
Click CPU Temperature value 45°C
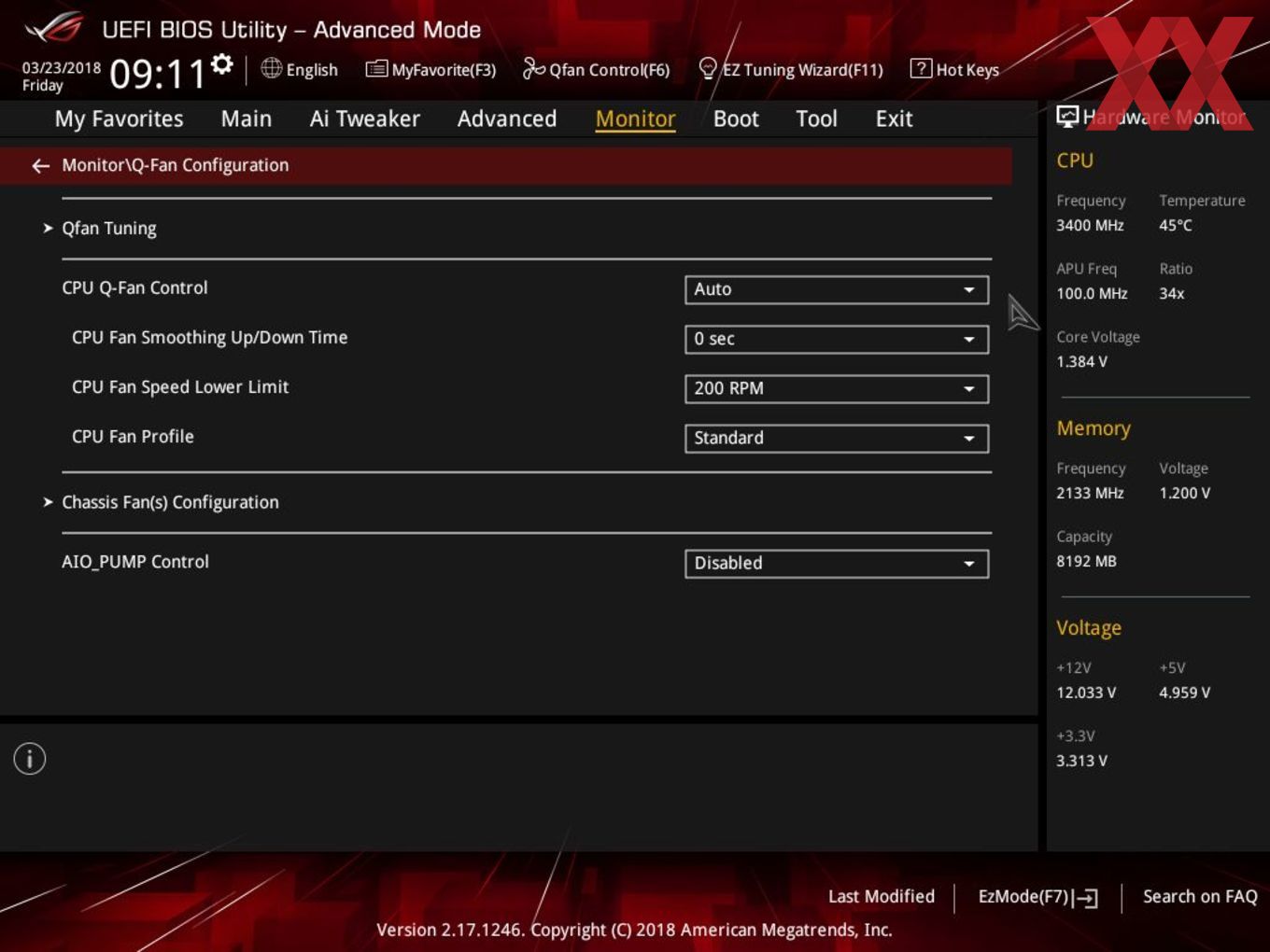click(1176, 225)
